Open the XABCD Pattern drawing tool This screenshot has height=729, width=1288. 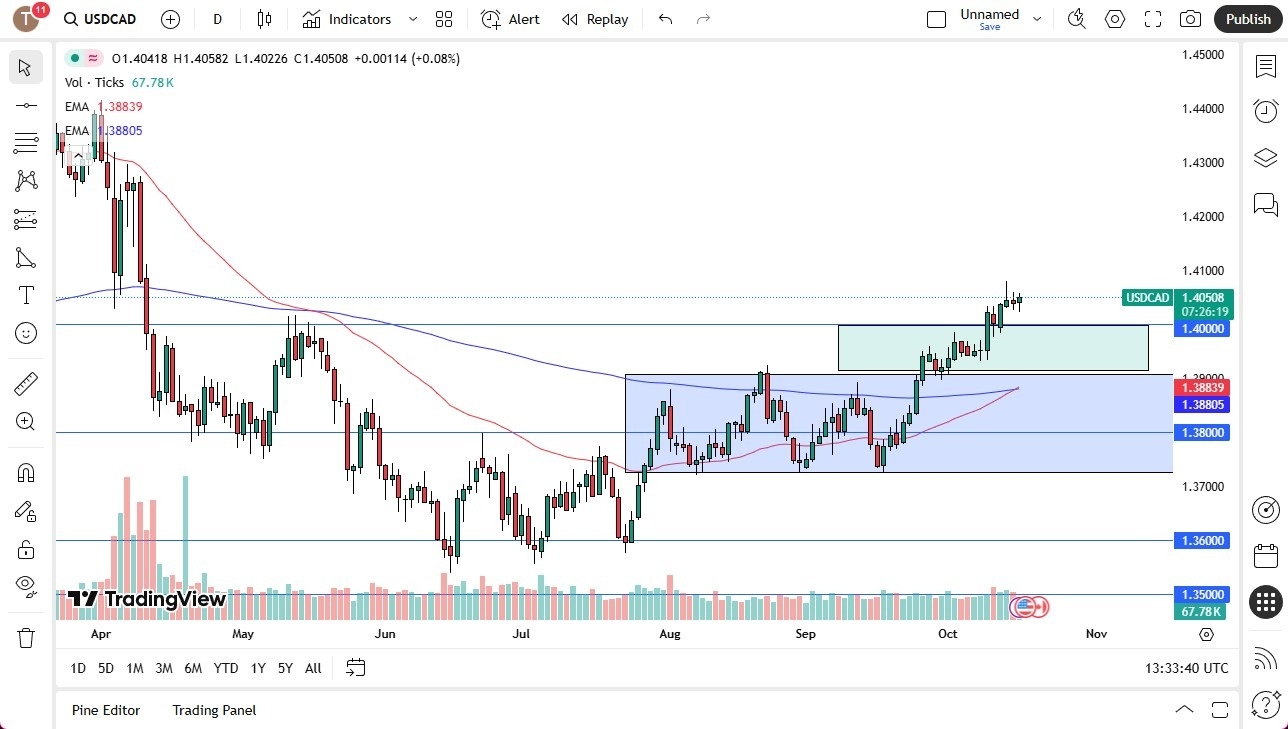point(25,179)
